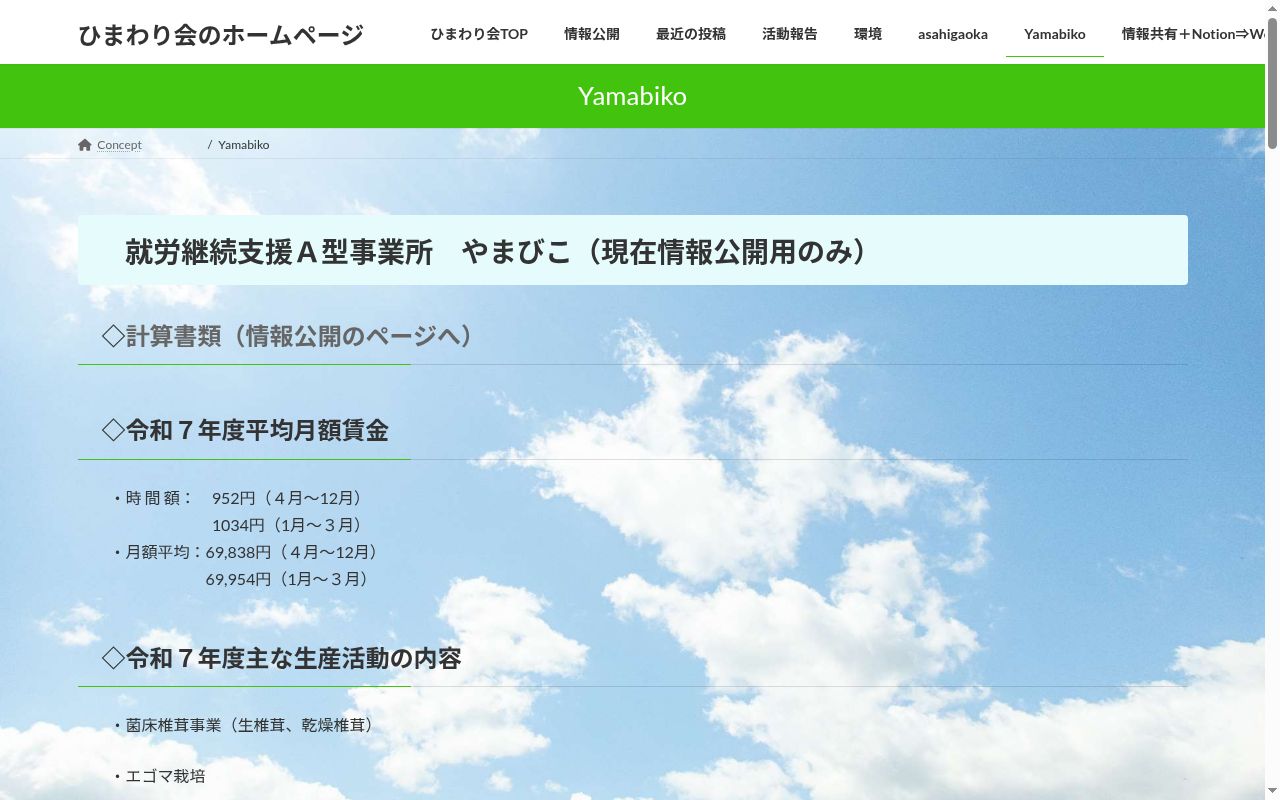
Task: Click the green Yamabiko banner title
Action: (x=632, y=96)
